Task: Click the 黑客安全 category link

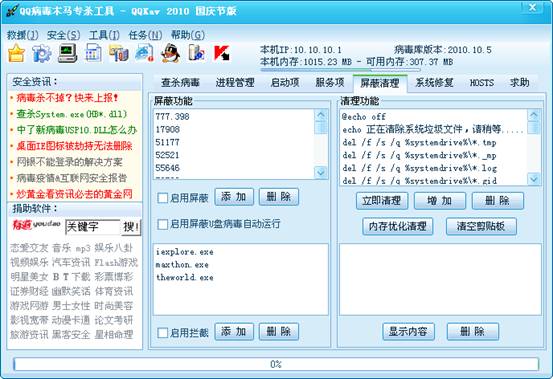Action: [71, 334]
